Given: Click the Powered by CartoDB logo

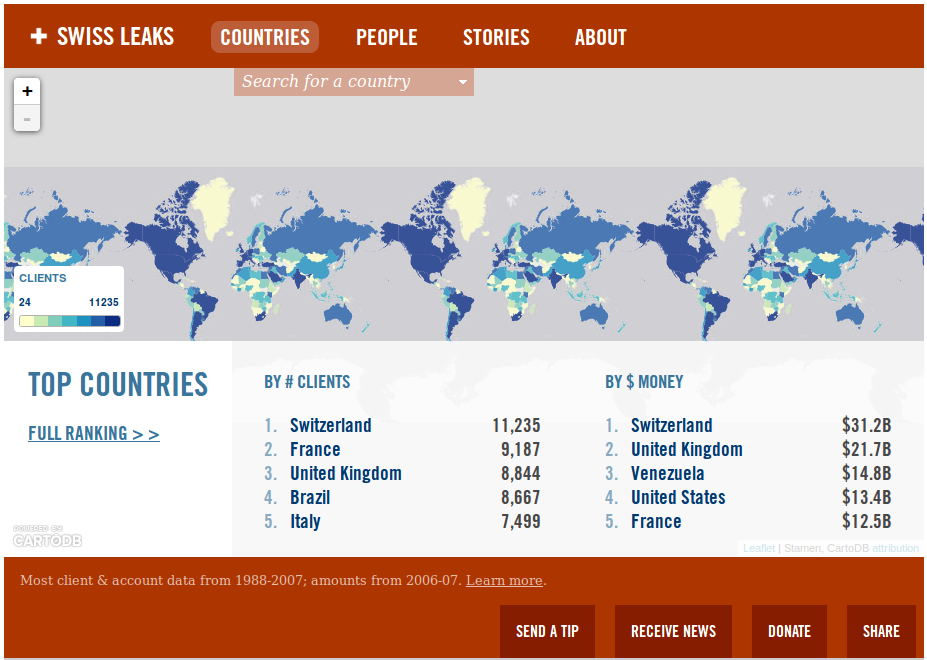Looking at the screenshot, I should point(47,536).
